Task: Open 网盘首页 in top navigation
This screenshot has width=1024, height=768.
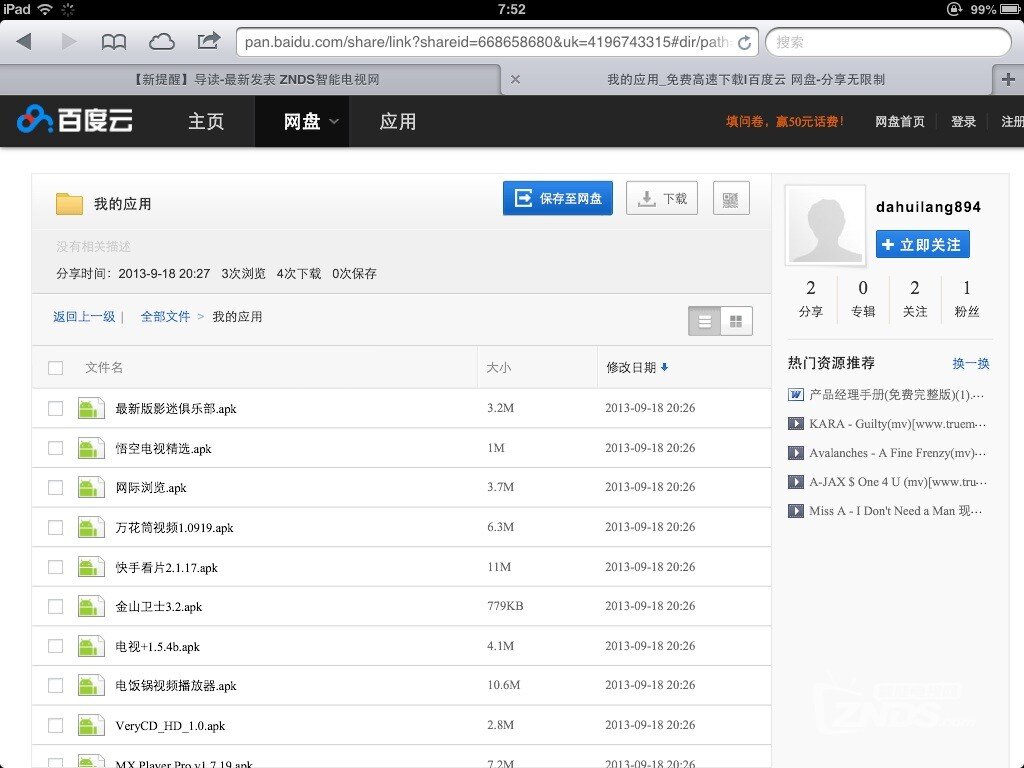Action: (899, 121)
